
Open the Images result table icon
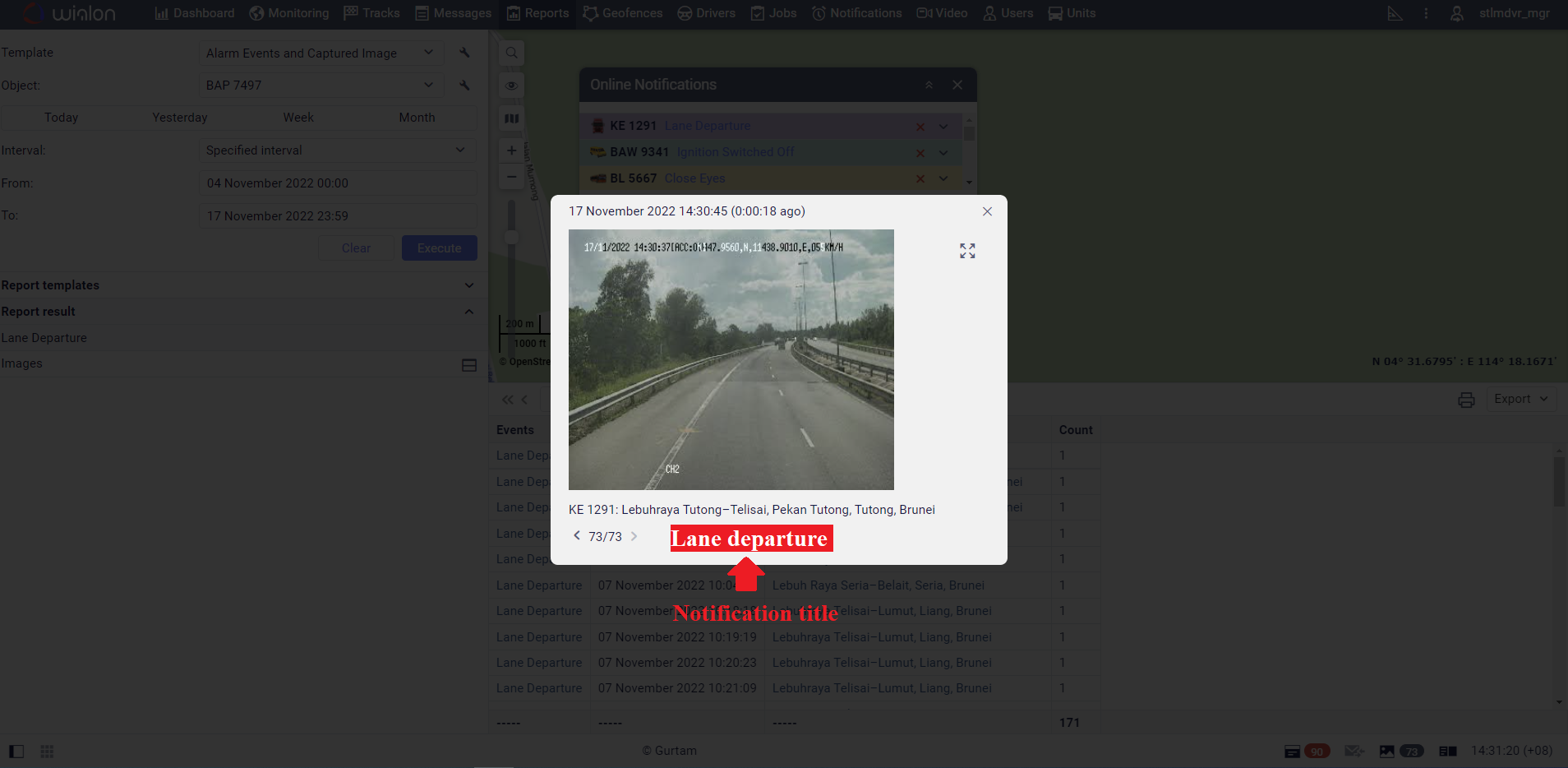click(469, 364)
